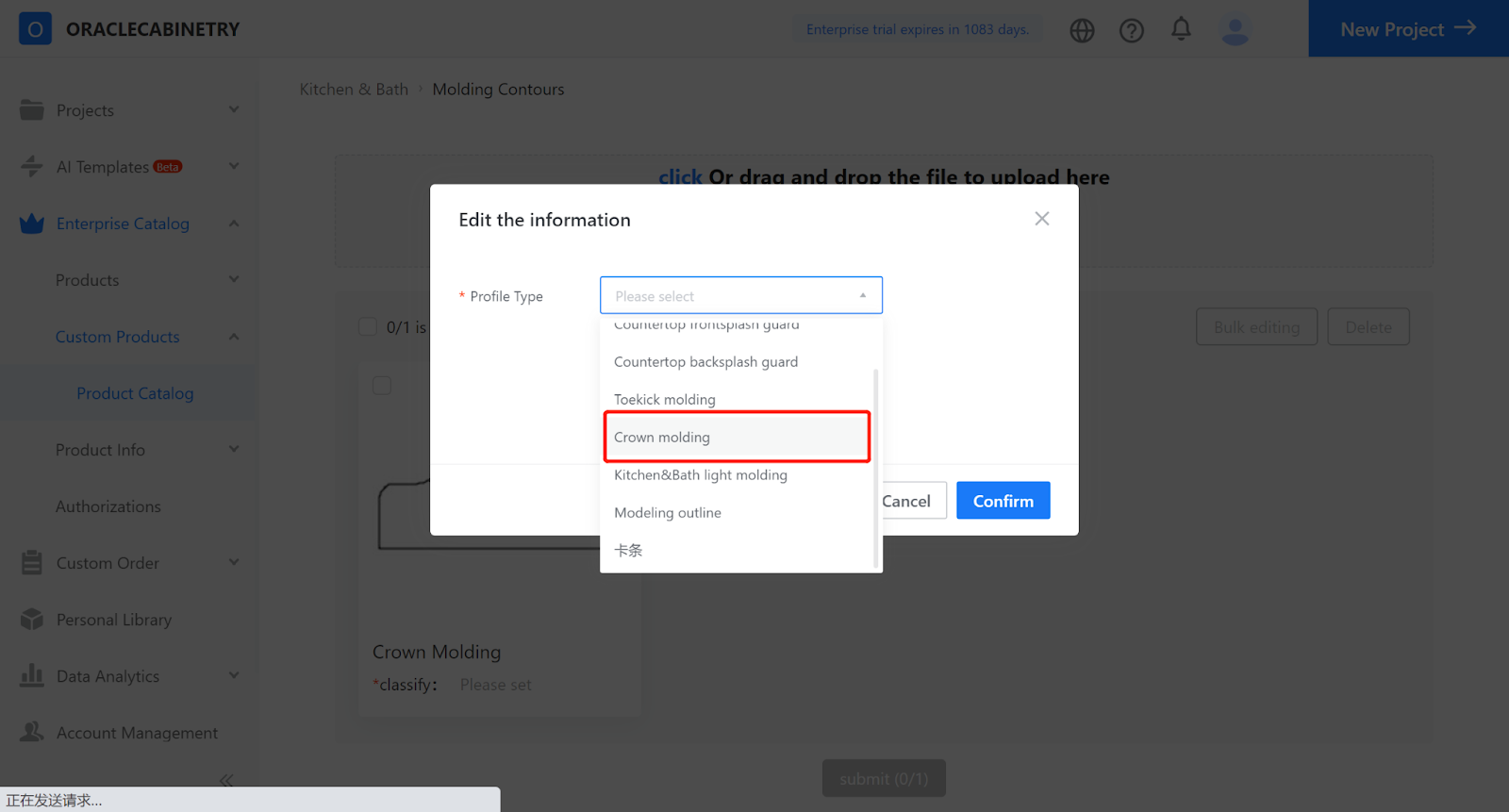
Task: Expand the Data Analytics chevron
Action: (234, 675)
